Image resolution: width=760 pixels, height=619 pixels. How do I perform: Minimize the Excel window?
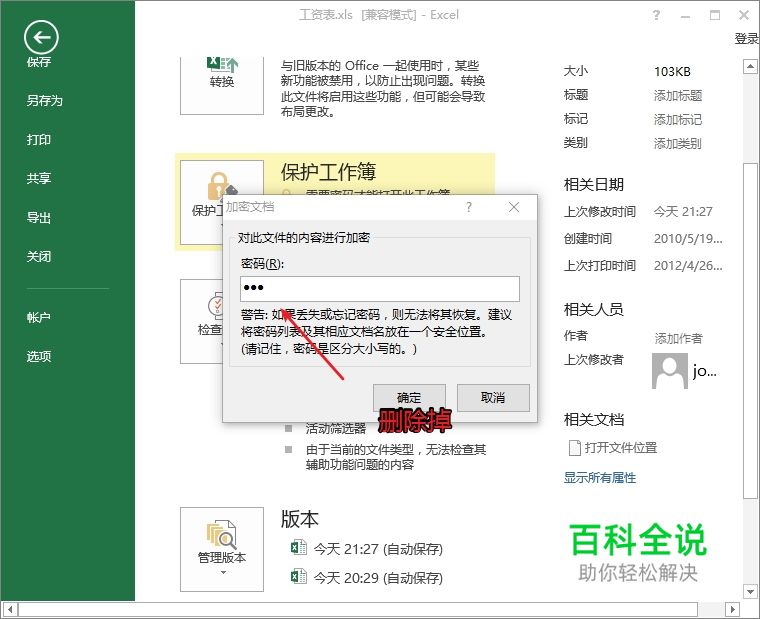(685, 15)
